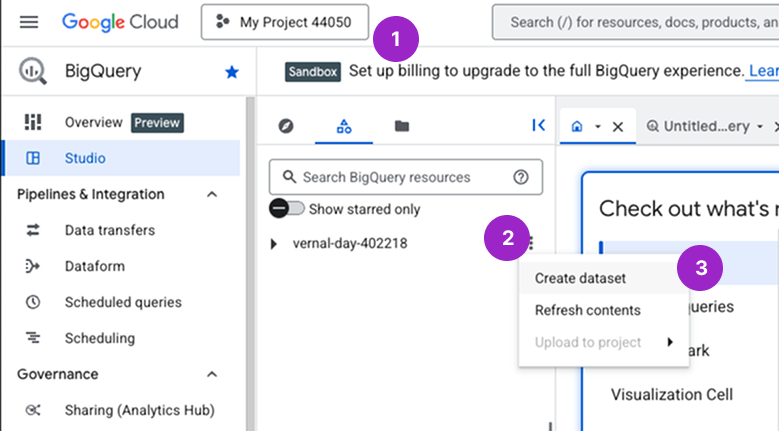
Task: Select Studio in the left navigation
Action: click(121, 158)
